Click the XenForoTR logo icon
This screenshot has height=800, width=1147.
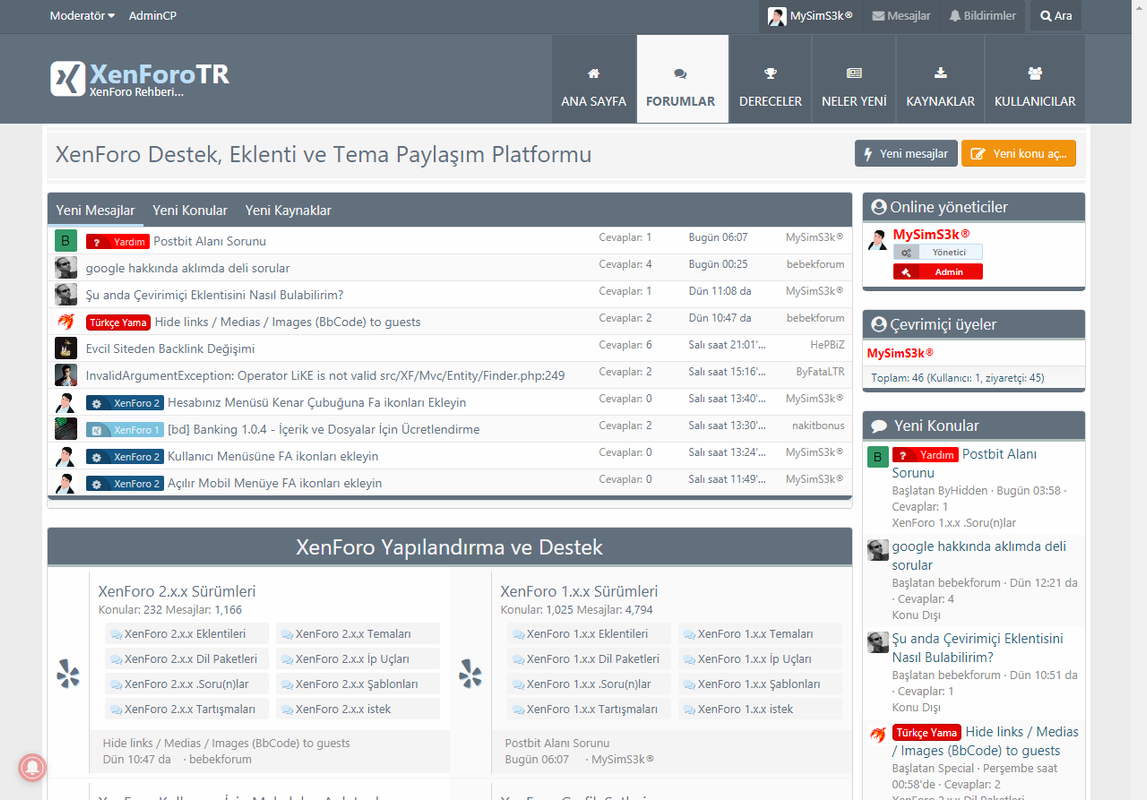pos(68,78)
